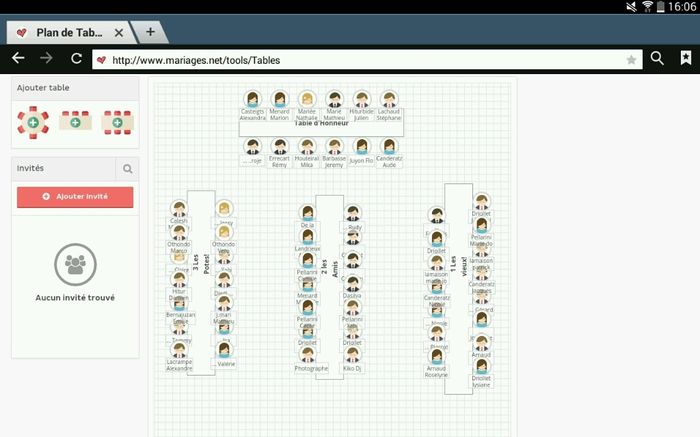Add a round table to the plan
The width and height of the screenshot is (700, 437).
tap(33, 122)
